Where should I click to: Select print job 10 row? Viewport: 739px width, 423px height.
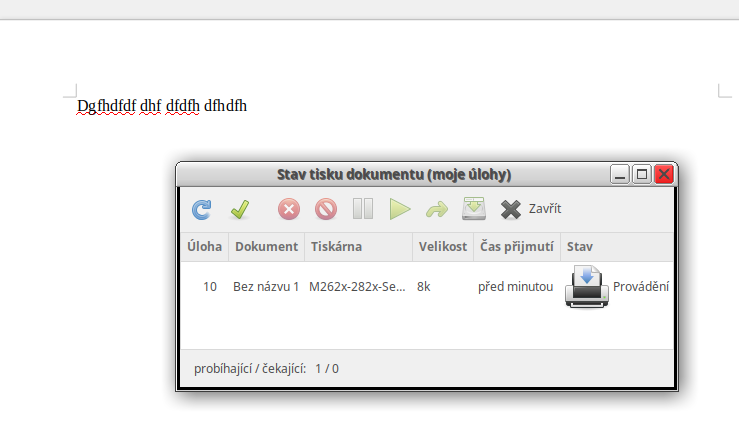pos(427,286)
